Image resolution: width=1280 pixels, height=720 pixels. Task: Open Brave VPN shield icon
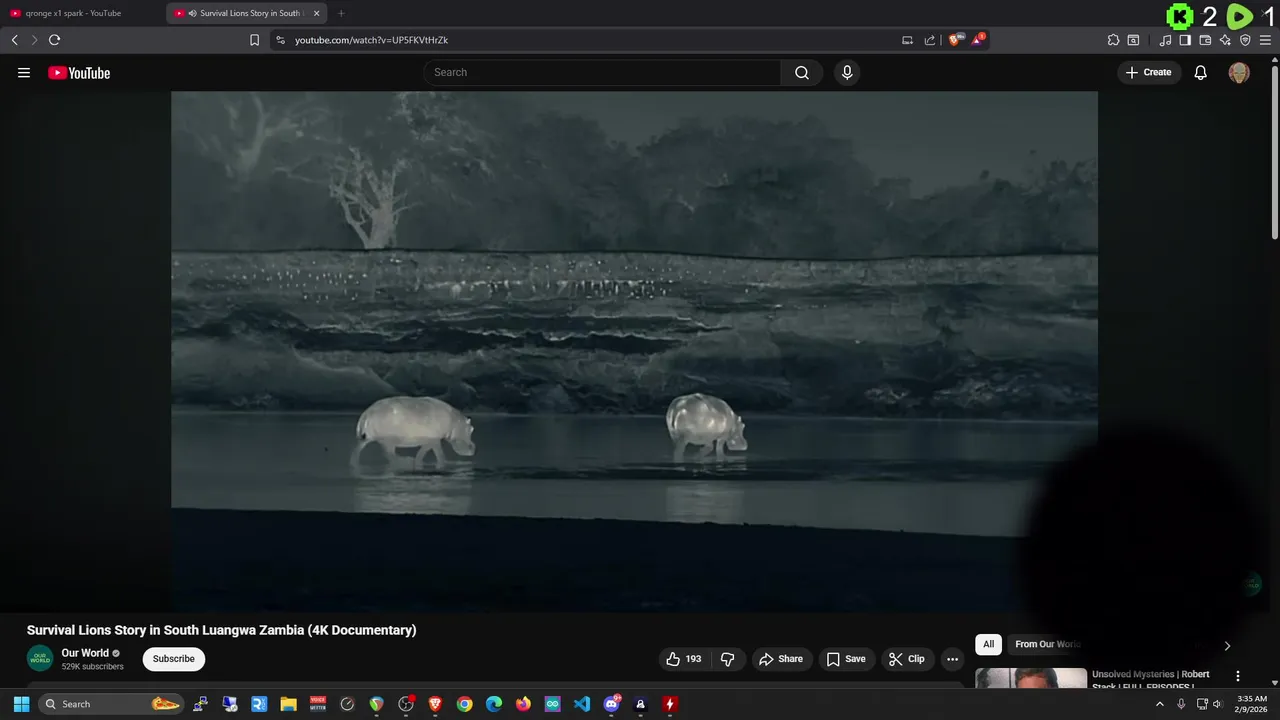(x=1245, y=40)
